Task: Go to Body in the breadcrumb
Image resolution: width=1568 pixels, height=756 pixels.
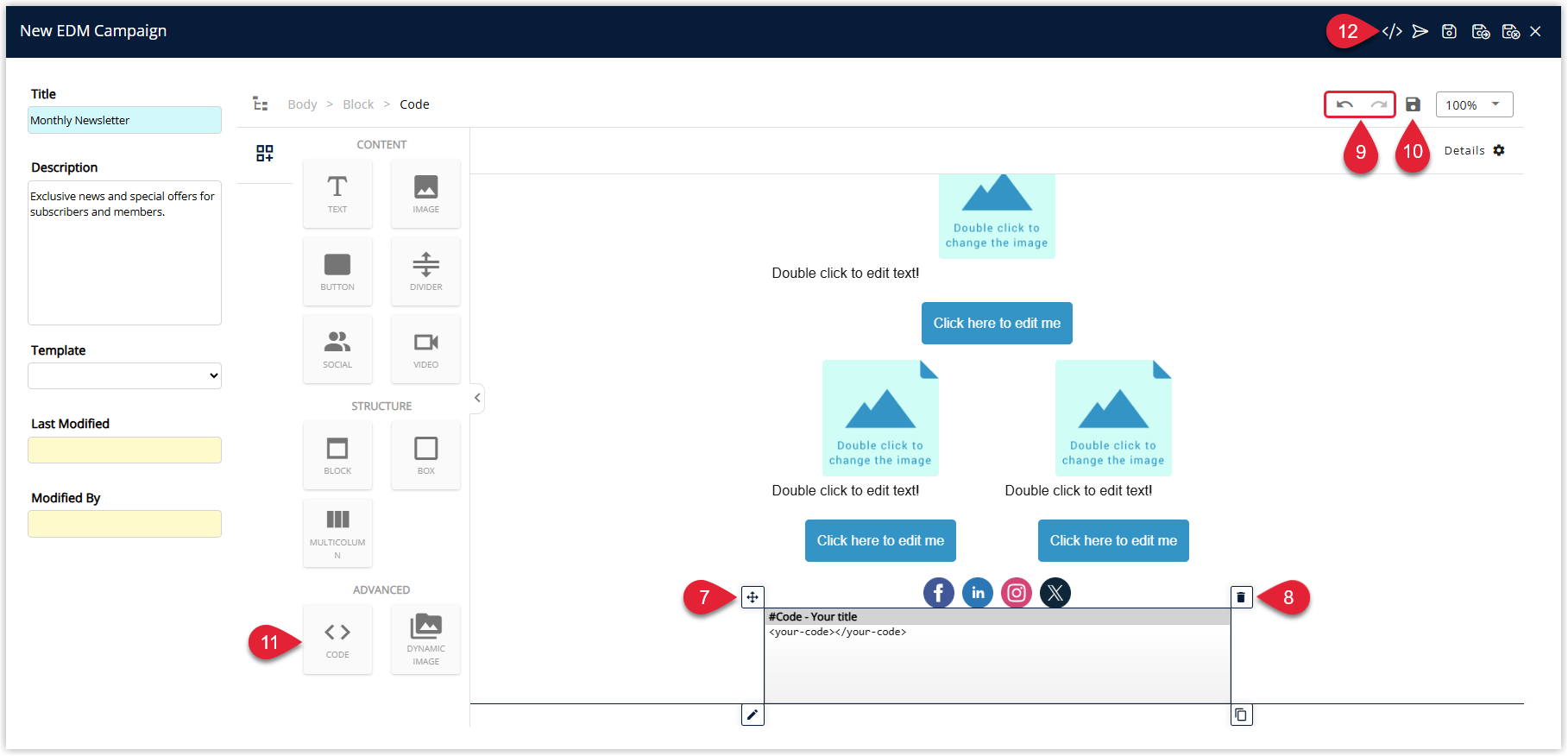Action: point(302,104)
